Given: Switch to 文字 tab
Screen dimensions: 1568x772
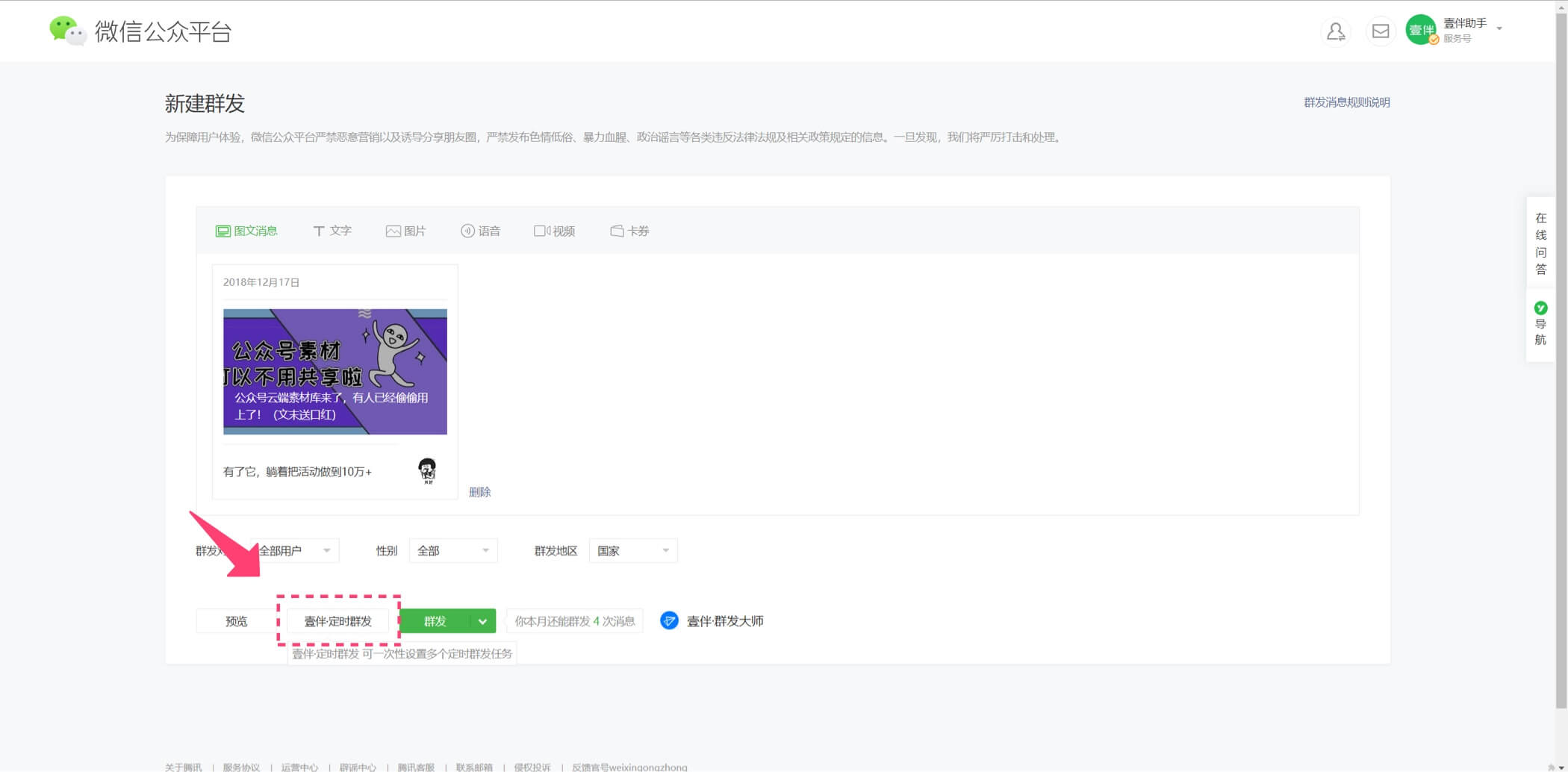Looking at the screenshot, I should pyautogui.click(x=332, y=231).
